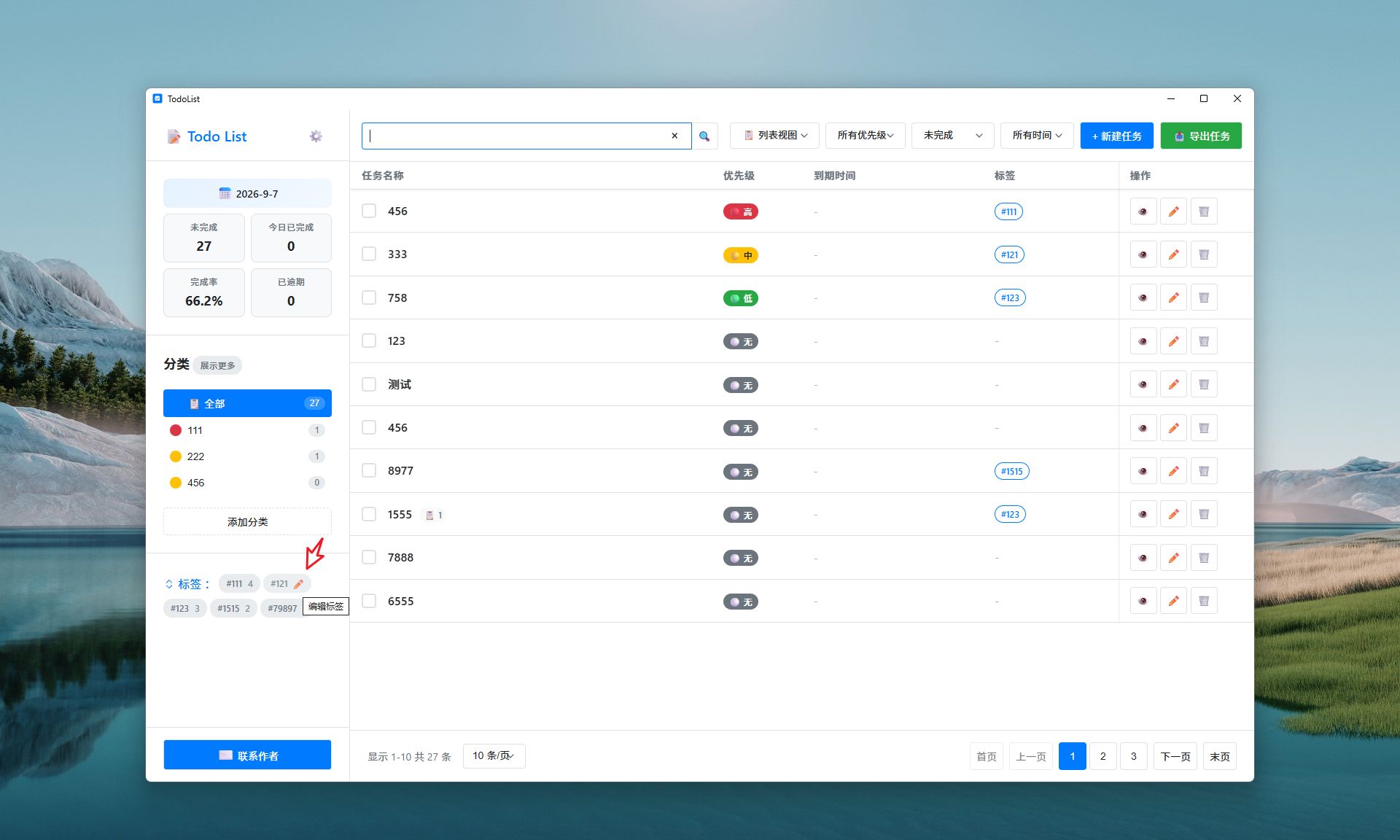Image resolution: width=1400 pixels, height=840 pixels.
Task: Delete task 6555 with trash icon
Action: [1204, 601]
